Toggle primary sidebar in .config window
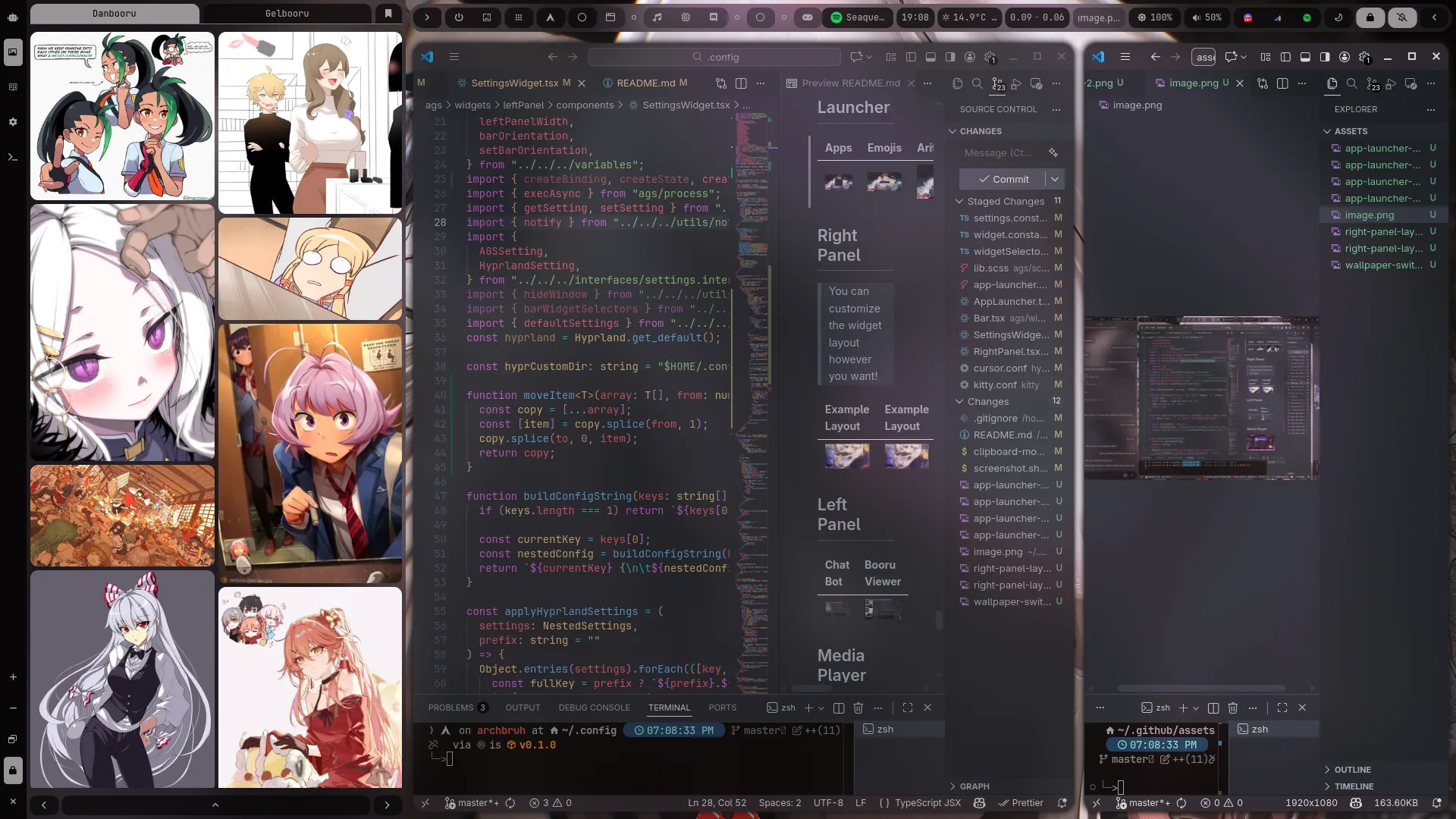The image size is (1456, 819). (911, 57)
